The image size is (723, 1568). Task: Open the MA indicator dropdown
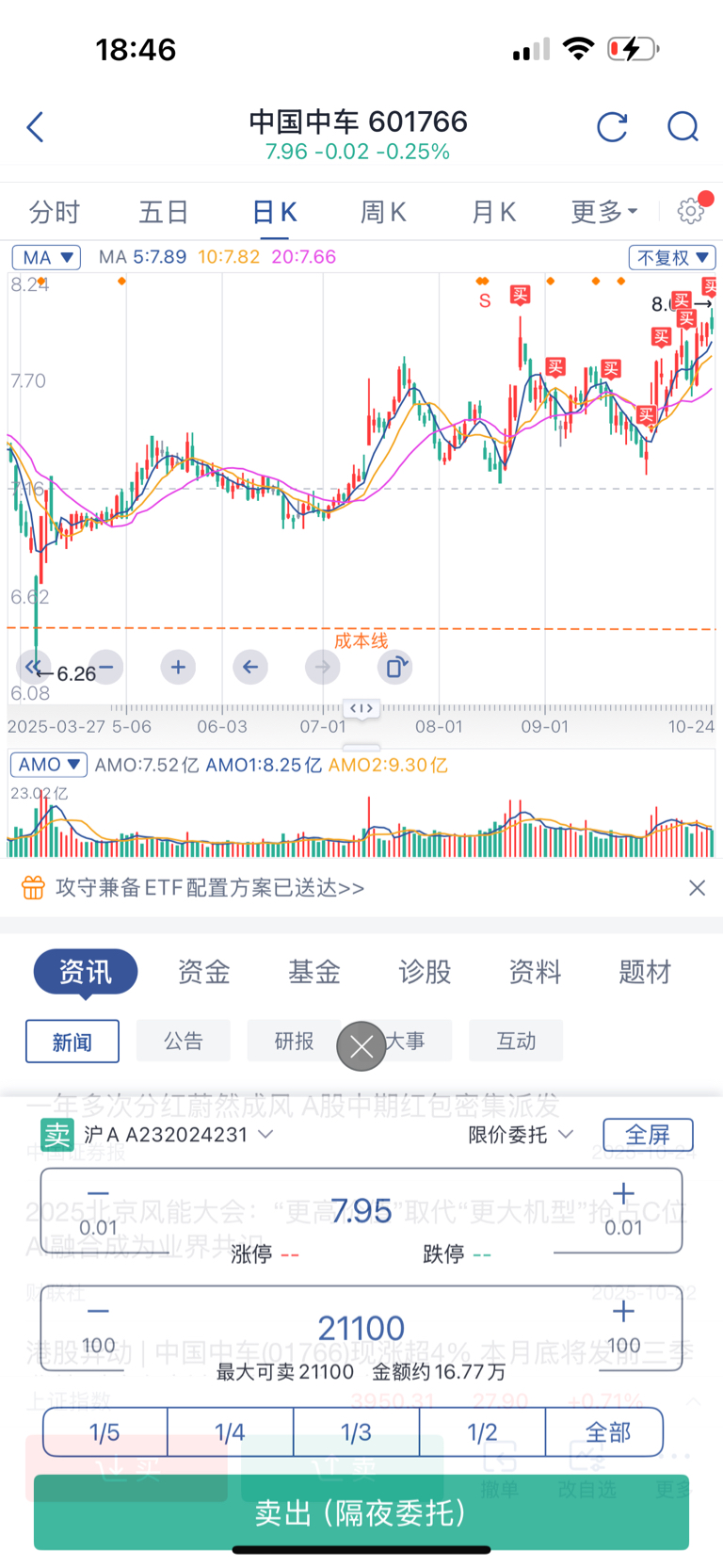(46, 257)
